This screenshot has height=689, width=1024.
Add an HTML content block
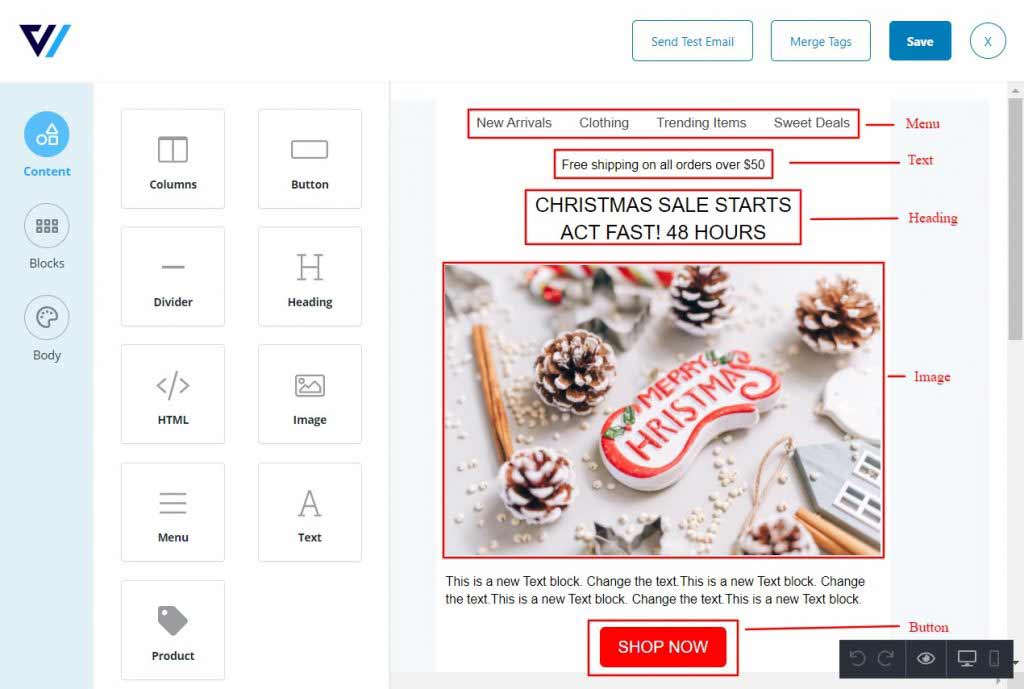click(x=172, y=394)
